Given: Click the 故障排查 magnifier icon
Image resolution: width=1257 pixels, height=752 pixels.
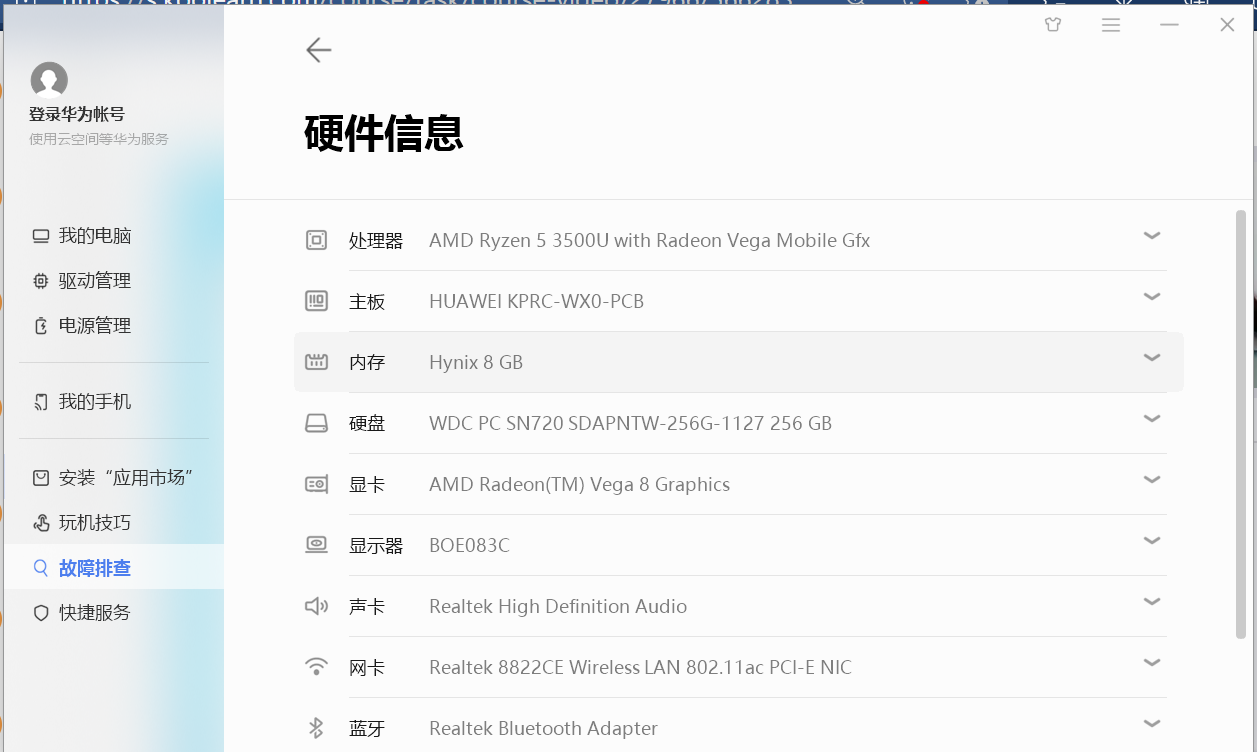Looking at the screenshot, I should [x=41, y=568].
